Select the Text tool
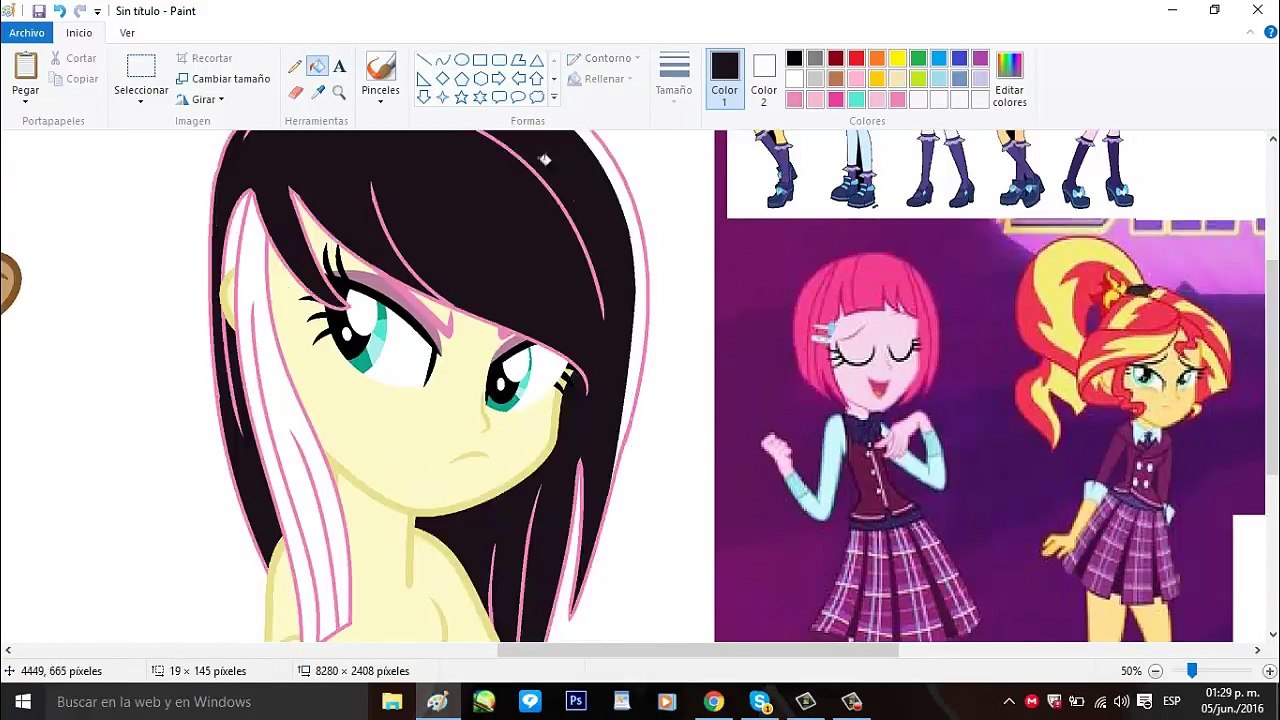Screen dimensions: 1280x720 (x=339, y=67)
